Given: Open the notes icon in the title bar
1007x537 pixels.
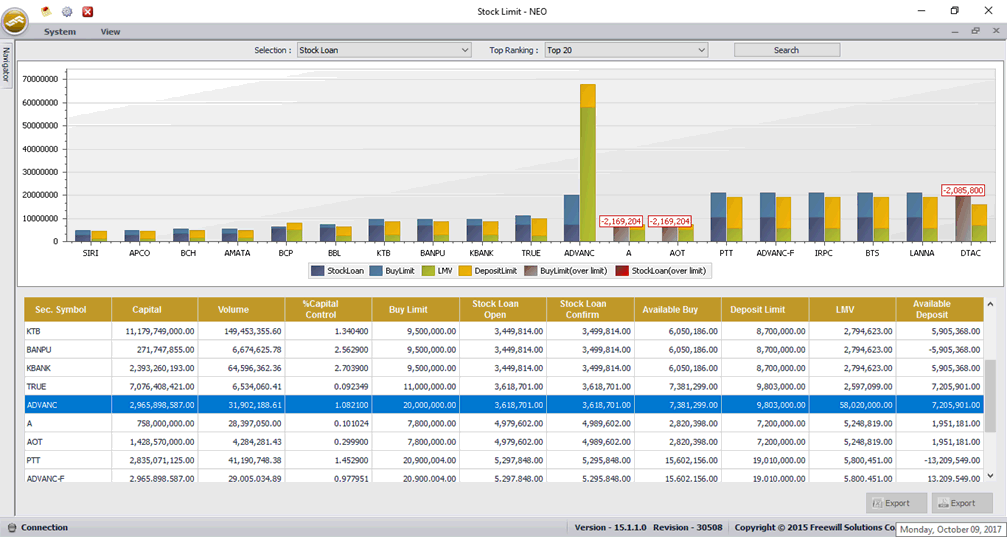Looking at the screenshot, I should 46,11.
